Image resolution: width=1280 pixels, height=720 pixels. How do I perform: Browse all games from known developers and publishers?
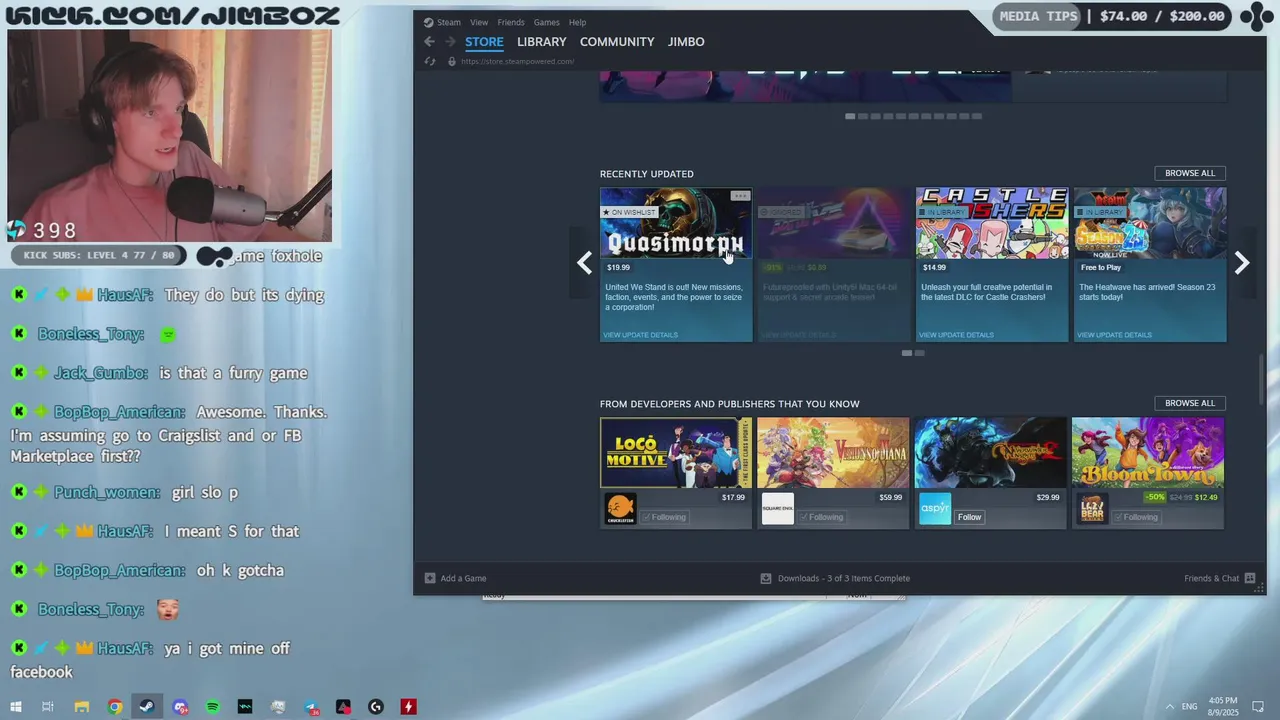coord(1190,403)
